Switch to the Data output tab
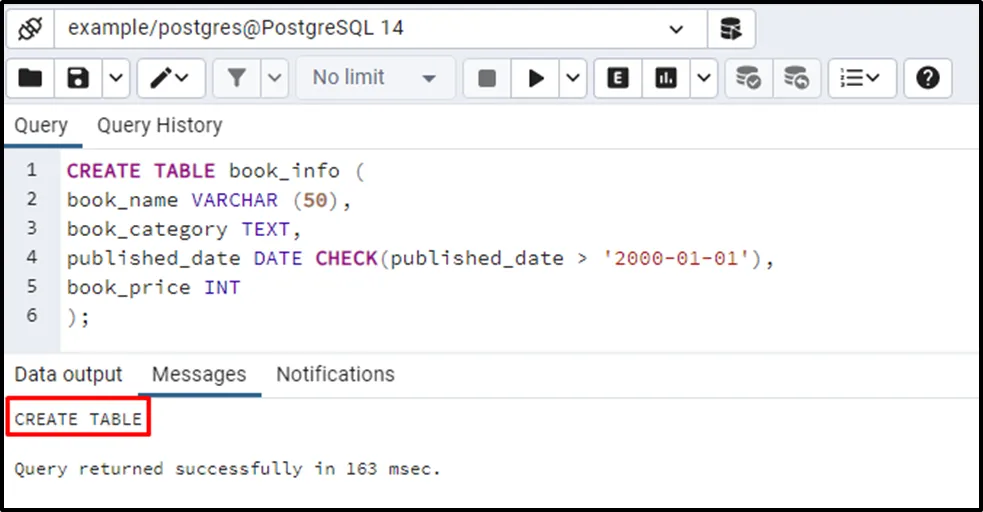Image resolution: width=983 pixels, height=512 pixels. [x=68, y=375]
